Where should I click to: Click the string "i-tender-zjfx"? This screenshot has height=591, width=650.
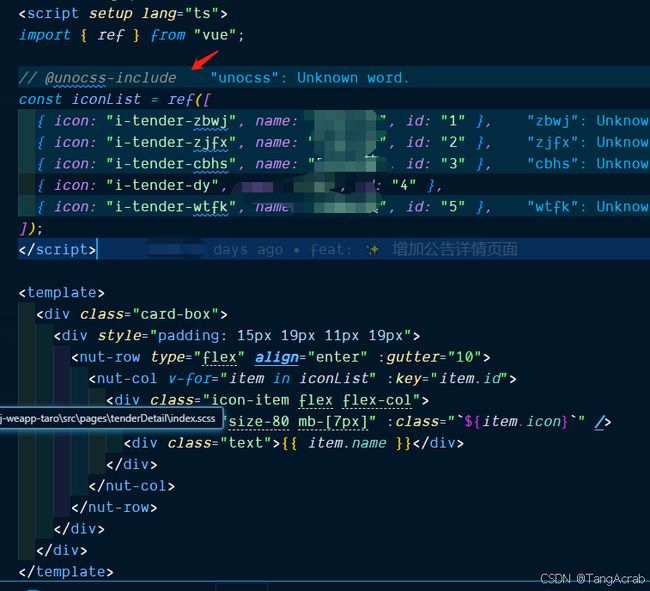tap(171, 142)
